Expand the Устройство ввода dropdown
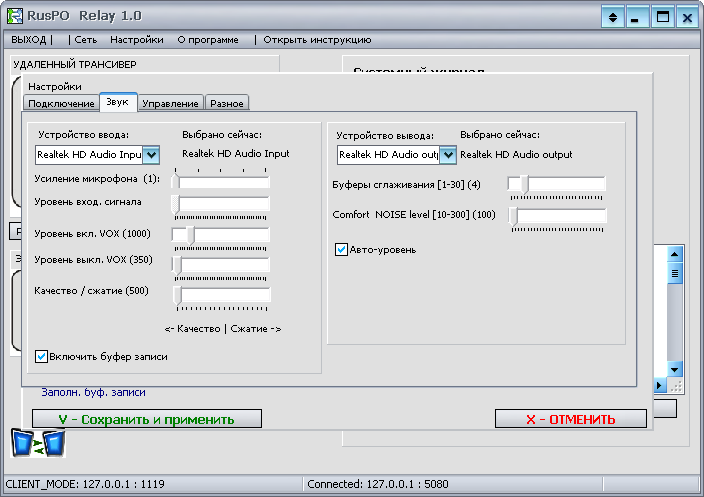 coord(151,154)
